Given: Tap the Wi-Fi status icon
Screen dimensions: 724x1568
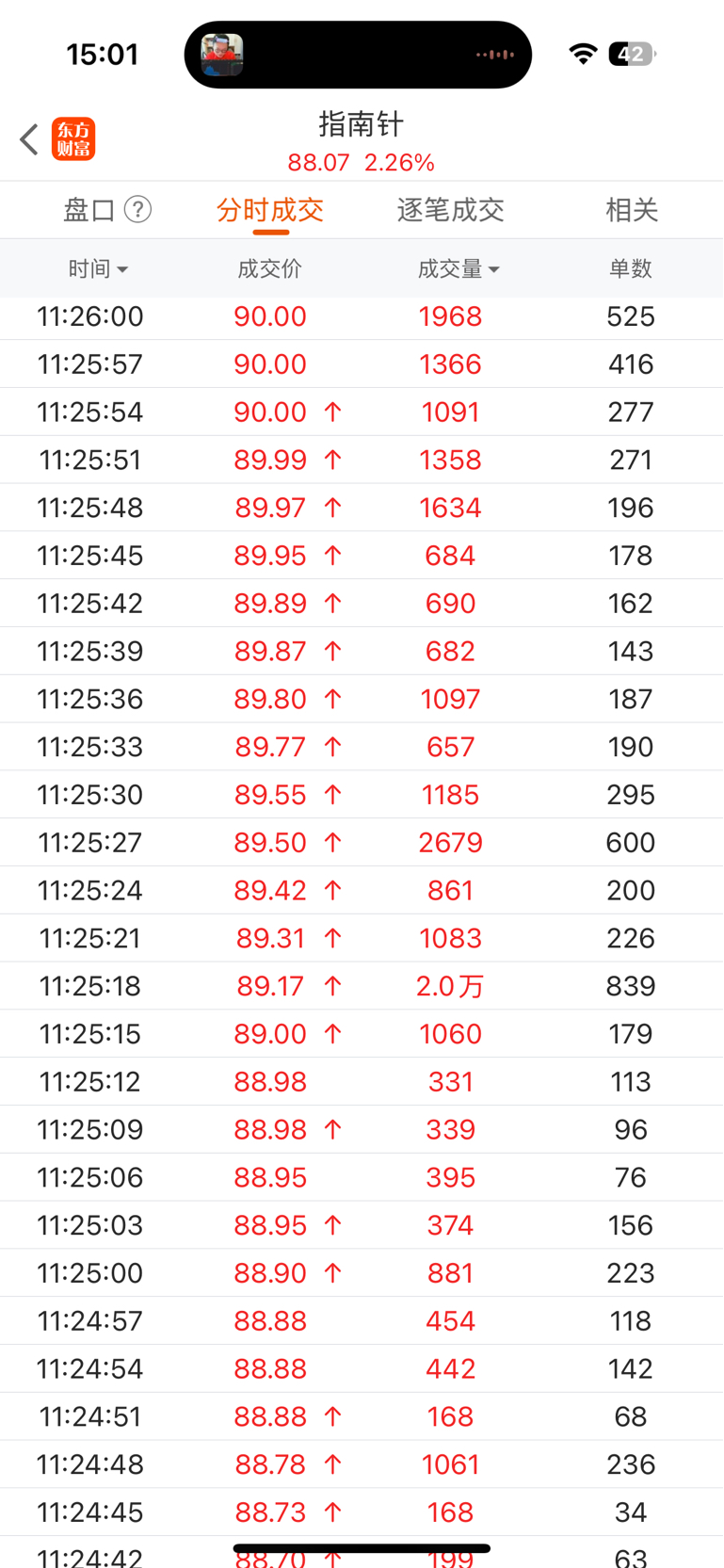Looking at the screenshot, I should coord(584,54).
